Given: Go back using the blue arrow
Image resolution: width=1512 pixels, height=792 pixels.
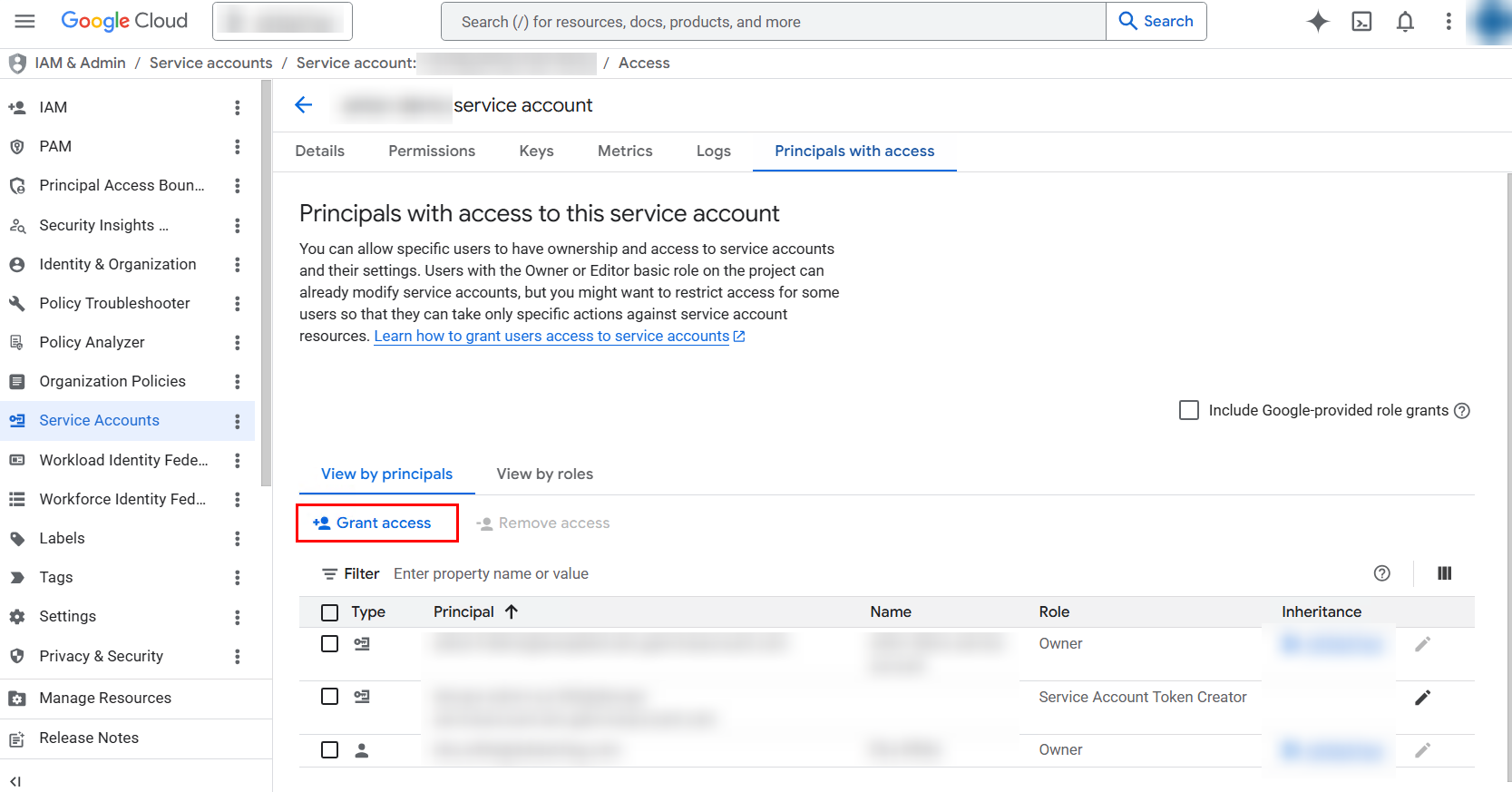Looking at the screenshot, I should coord(304,105).
